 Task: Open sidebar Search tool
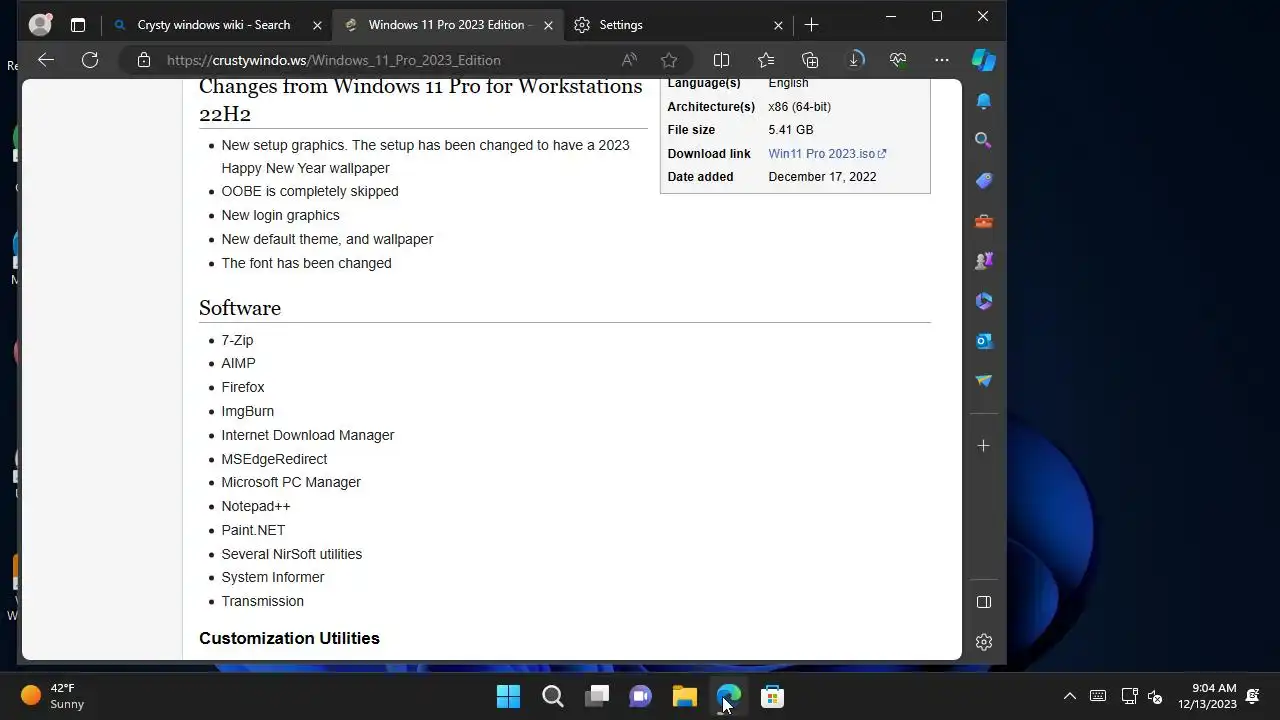(984, 141)
